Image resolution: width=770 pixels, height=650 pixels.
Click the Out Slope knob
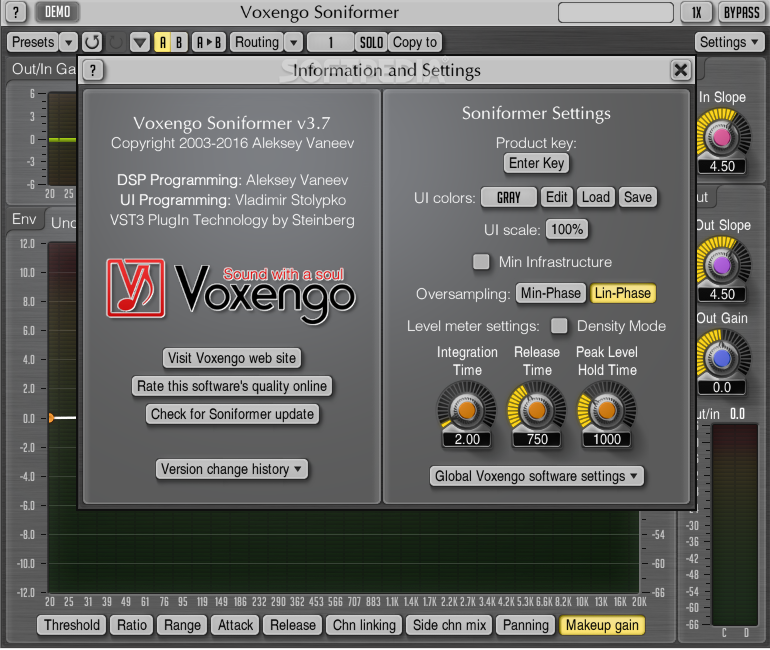pyautogui.click(x=722, y=265)
